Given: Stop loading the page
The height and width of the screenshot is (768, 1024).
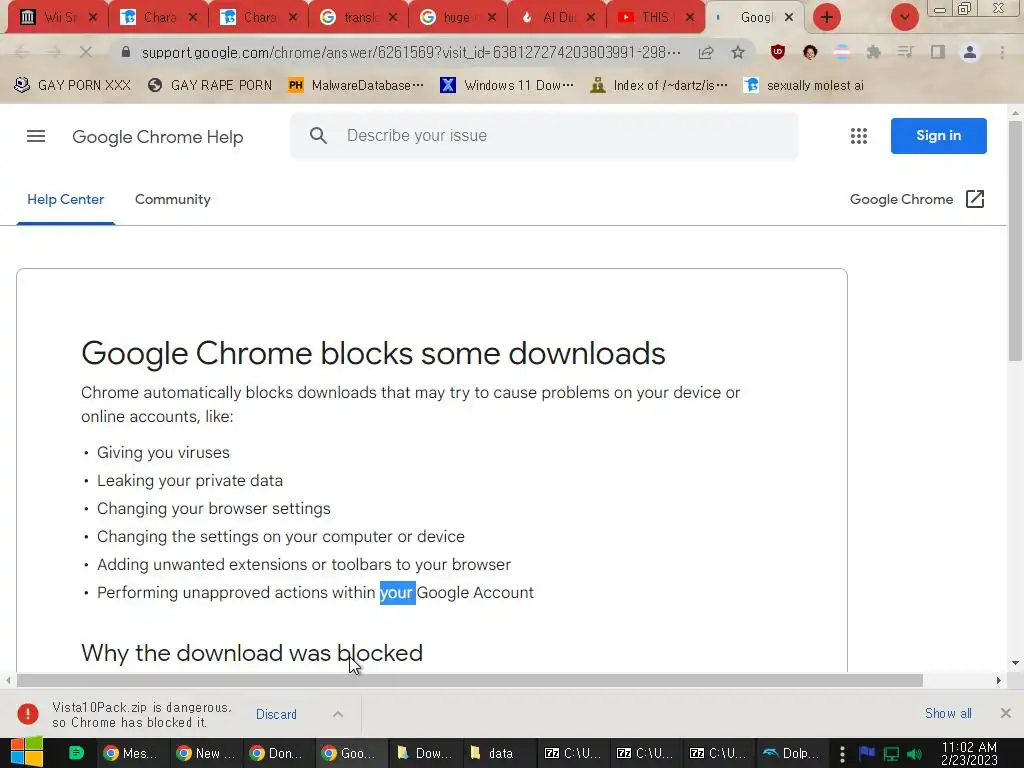Looking at the screenshot, I should pyautogui.click(x=86, y=52).
